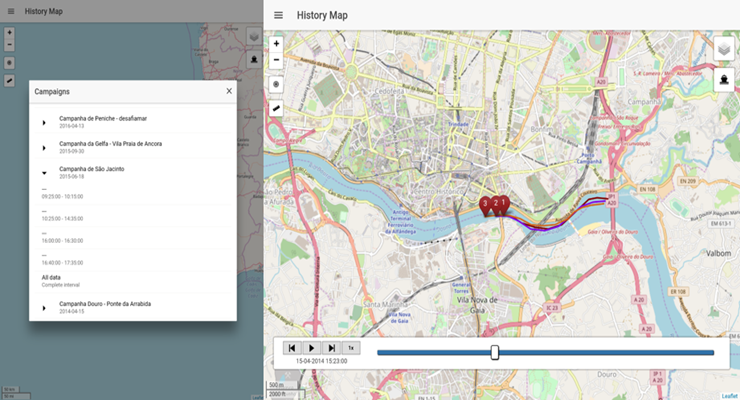Expand Campanha da Gelfa campaign arrow
Viewport: 740px width, 400px height.
pos(44,148)
